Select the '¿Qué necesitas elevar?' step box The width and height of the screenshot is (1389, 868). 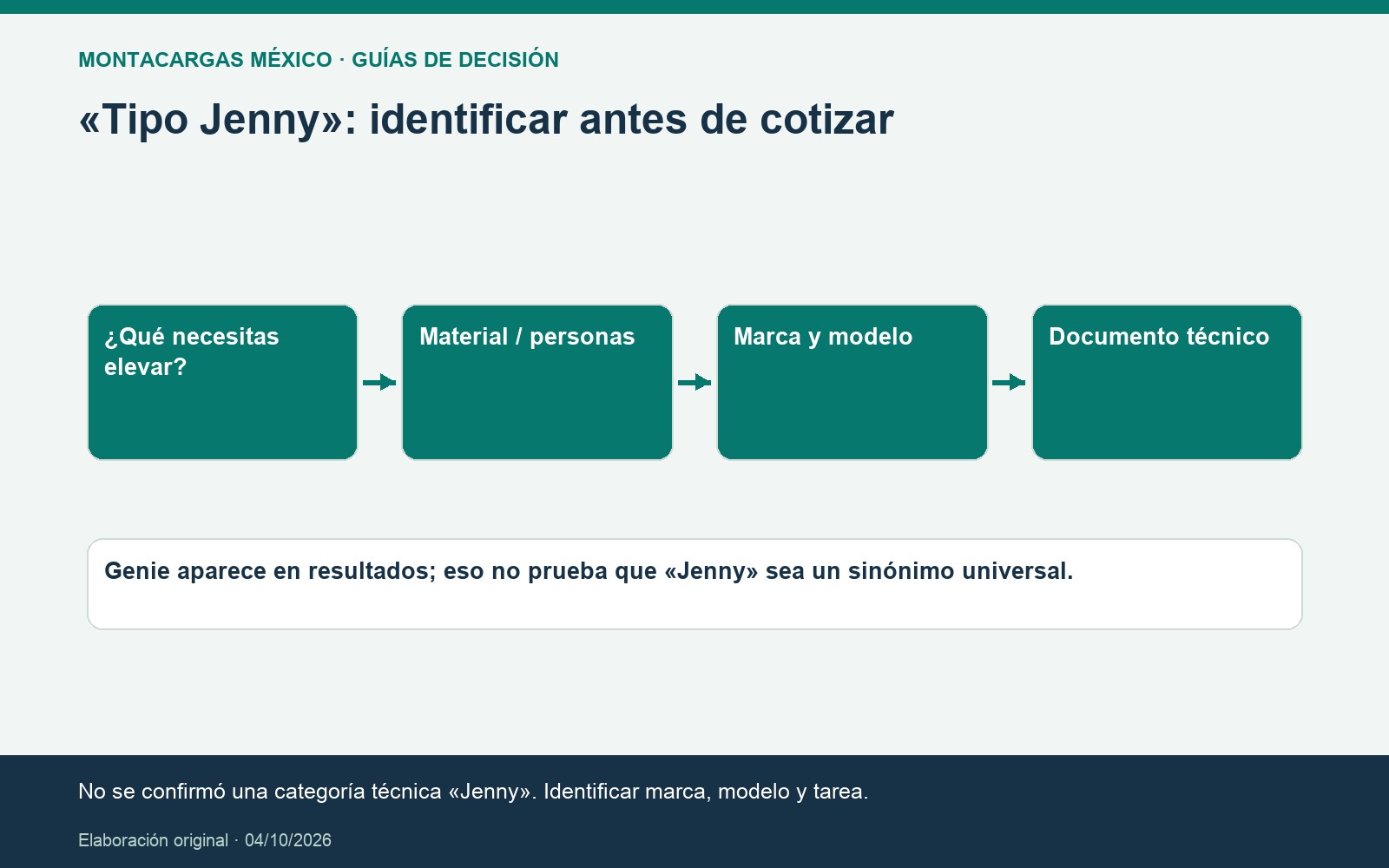point(222,382)
